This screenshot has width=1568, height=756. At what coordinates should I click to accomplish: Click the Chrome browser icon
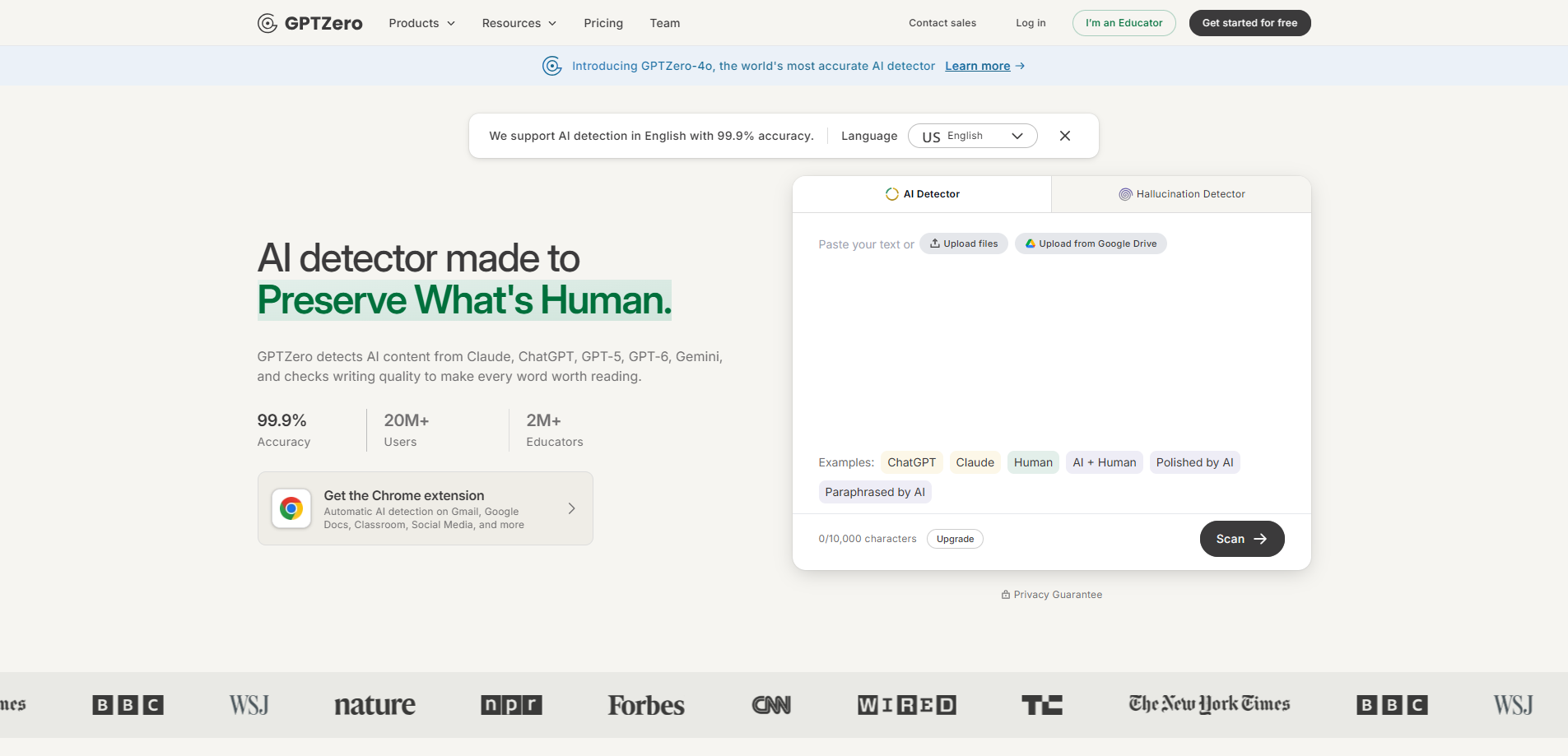pos(291,508)
